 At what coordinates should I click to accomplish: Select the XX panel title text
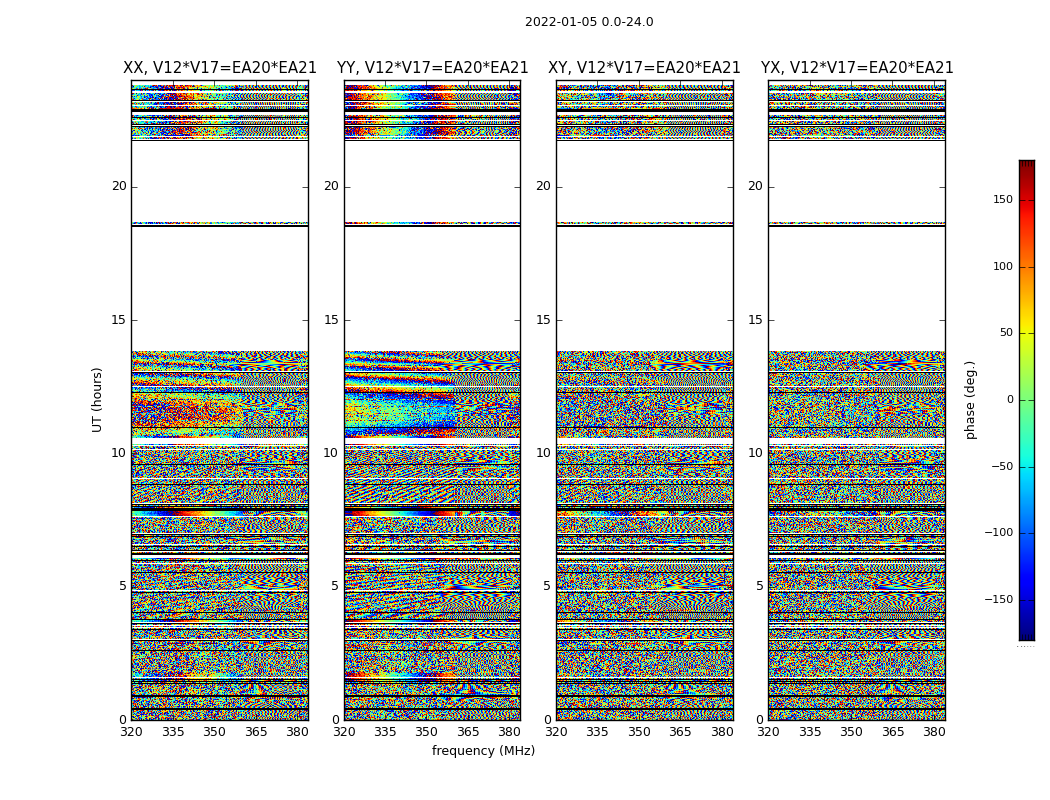tap(220, 68)
